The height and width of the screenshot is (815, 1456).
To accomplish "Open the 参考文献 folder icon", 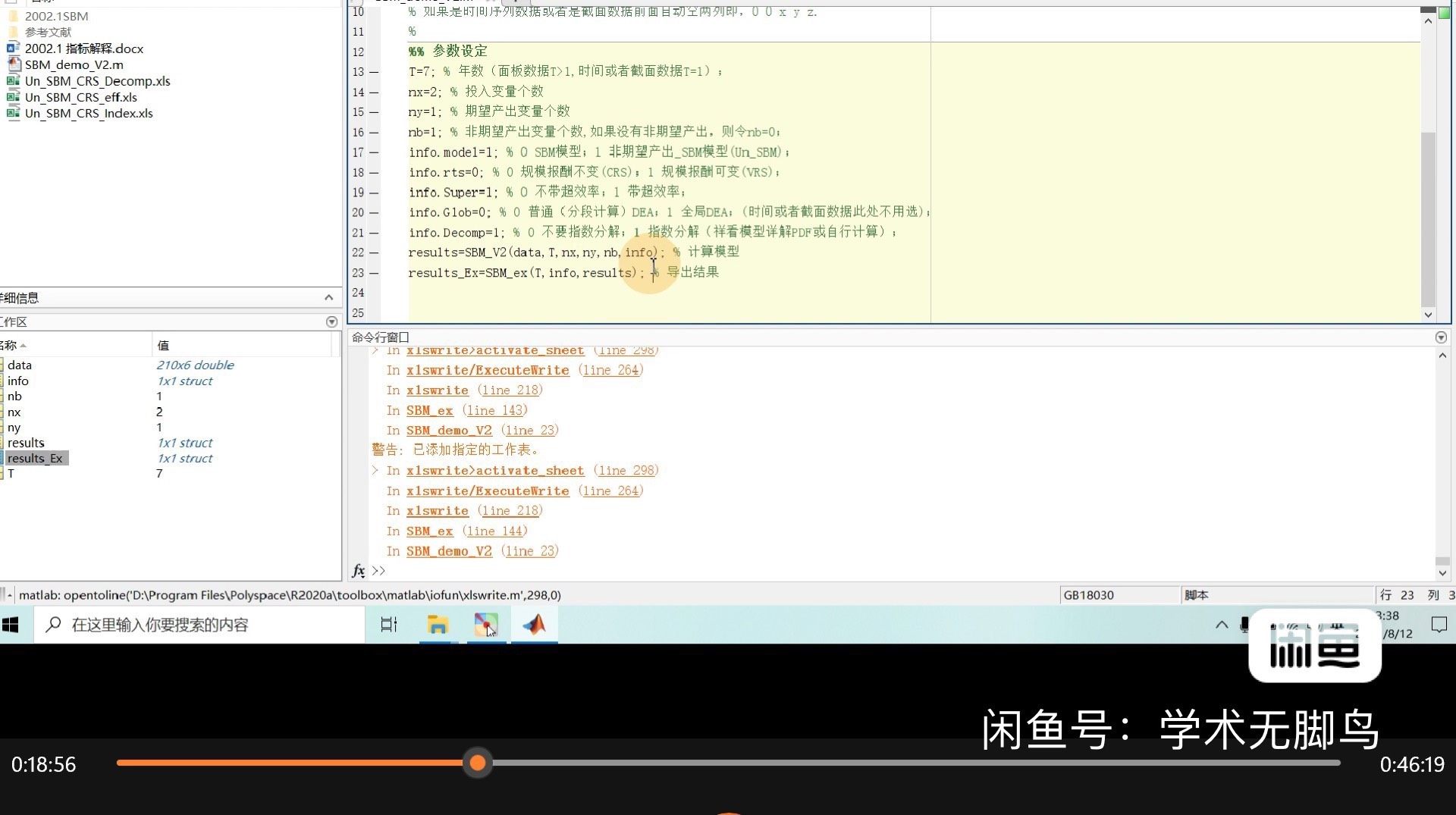I will pyautogui.click(x=13, y=32).
